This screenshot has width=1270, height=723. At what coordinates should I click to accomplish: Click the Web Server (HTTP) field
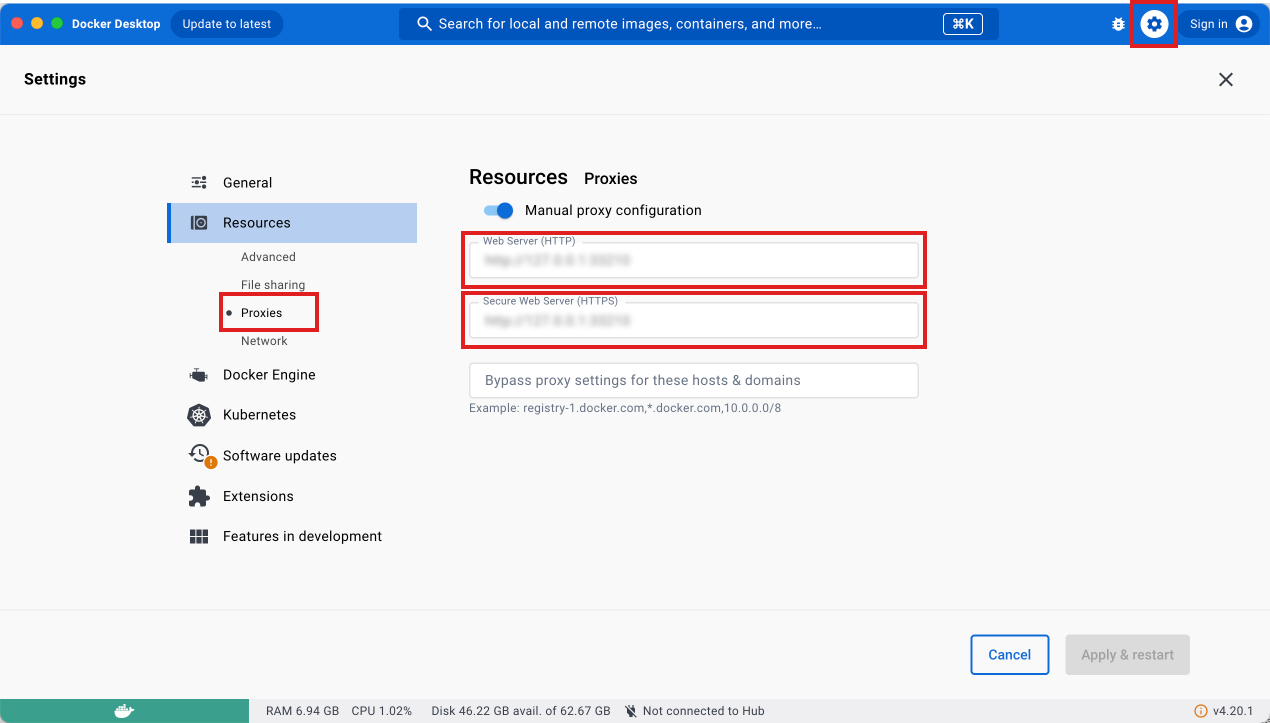[x=694, y=260]
